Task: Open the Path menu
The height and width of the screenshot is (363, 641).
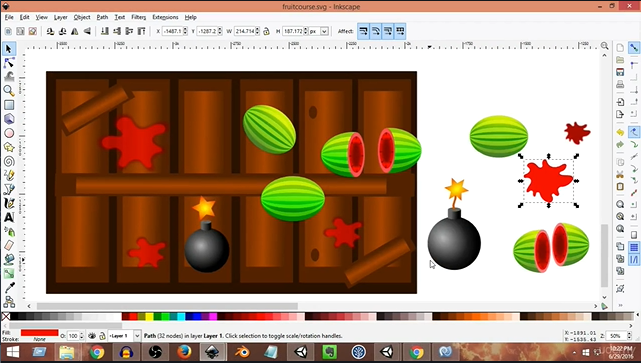Action: (102, 17)
